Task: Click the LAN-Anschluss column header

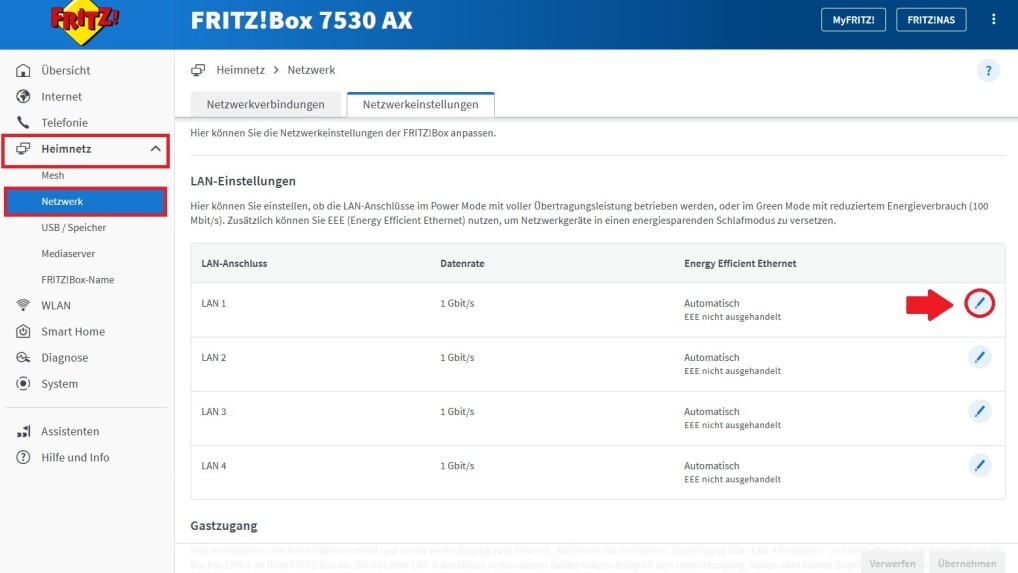Action: (x=234, y=263)
